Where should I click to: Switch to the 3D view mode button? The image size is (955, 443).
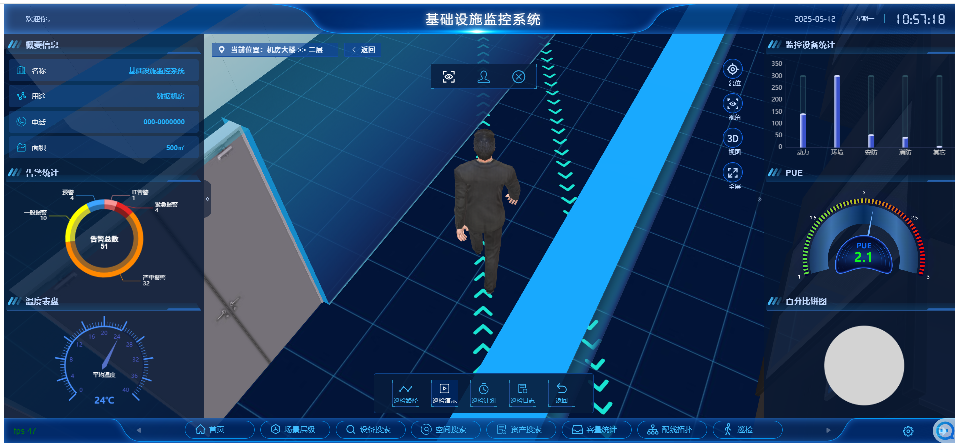[x=733, y=138]
